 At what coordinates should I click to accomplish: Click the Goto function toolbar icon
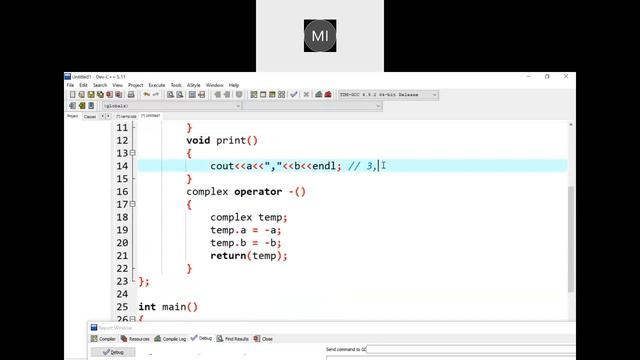(x=192, y=95)
